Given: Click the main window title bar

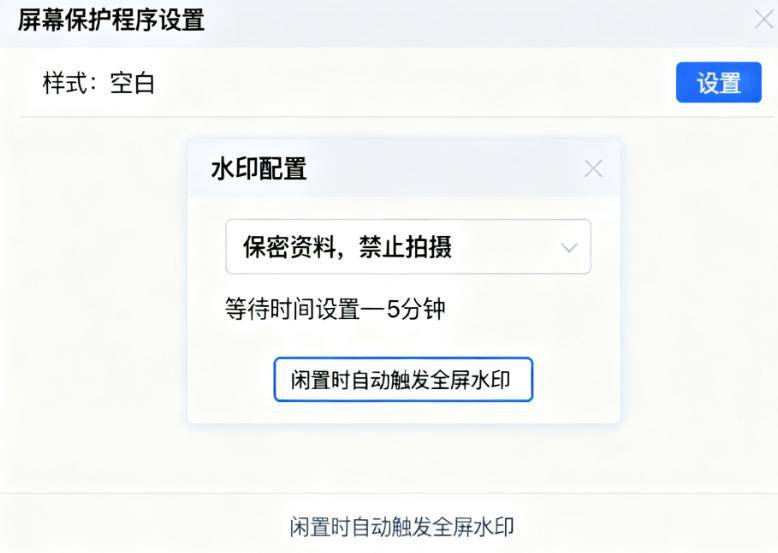Looking at the screenshot, I should point(450,19).
